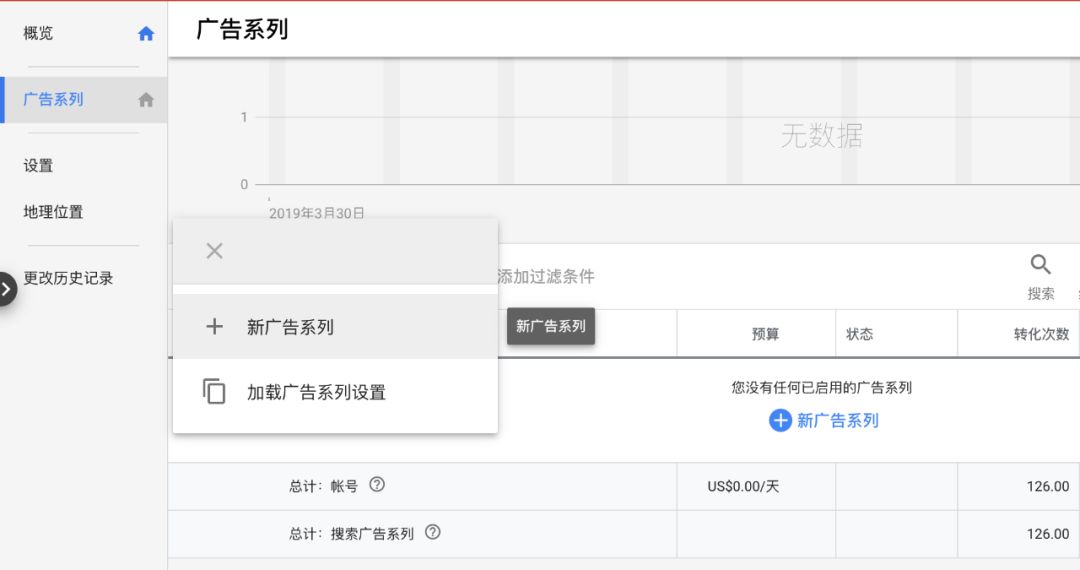Click the 广告系列 page title

[242, 30]
